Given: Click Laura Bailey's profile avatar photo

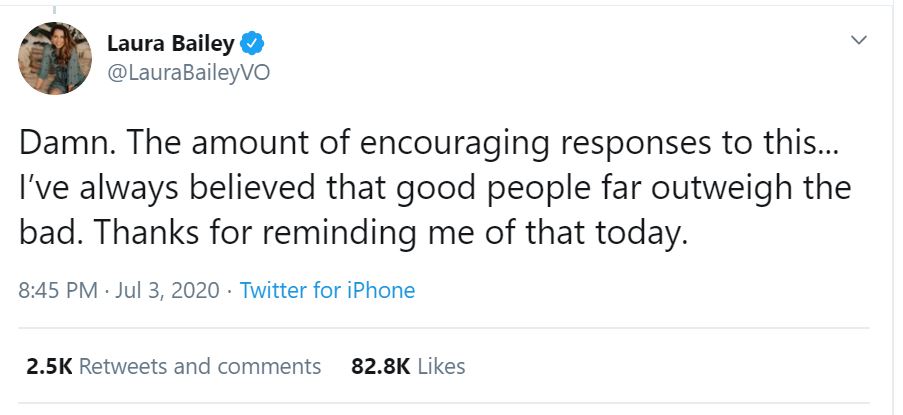Looking at the screenshot, I should [55, 59].
